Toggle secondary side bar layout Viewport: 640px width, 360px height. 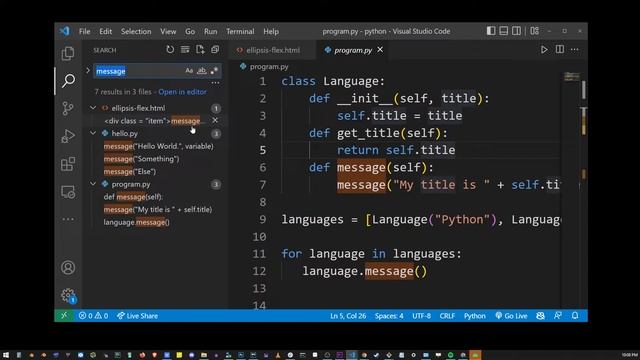pyautogui.click(x=516, y=31)
